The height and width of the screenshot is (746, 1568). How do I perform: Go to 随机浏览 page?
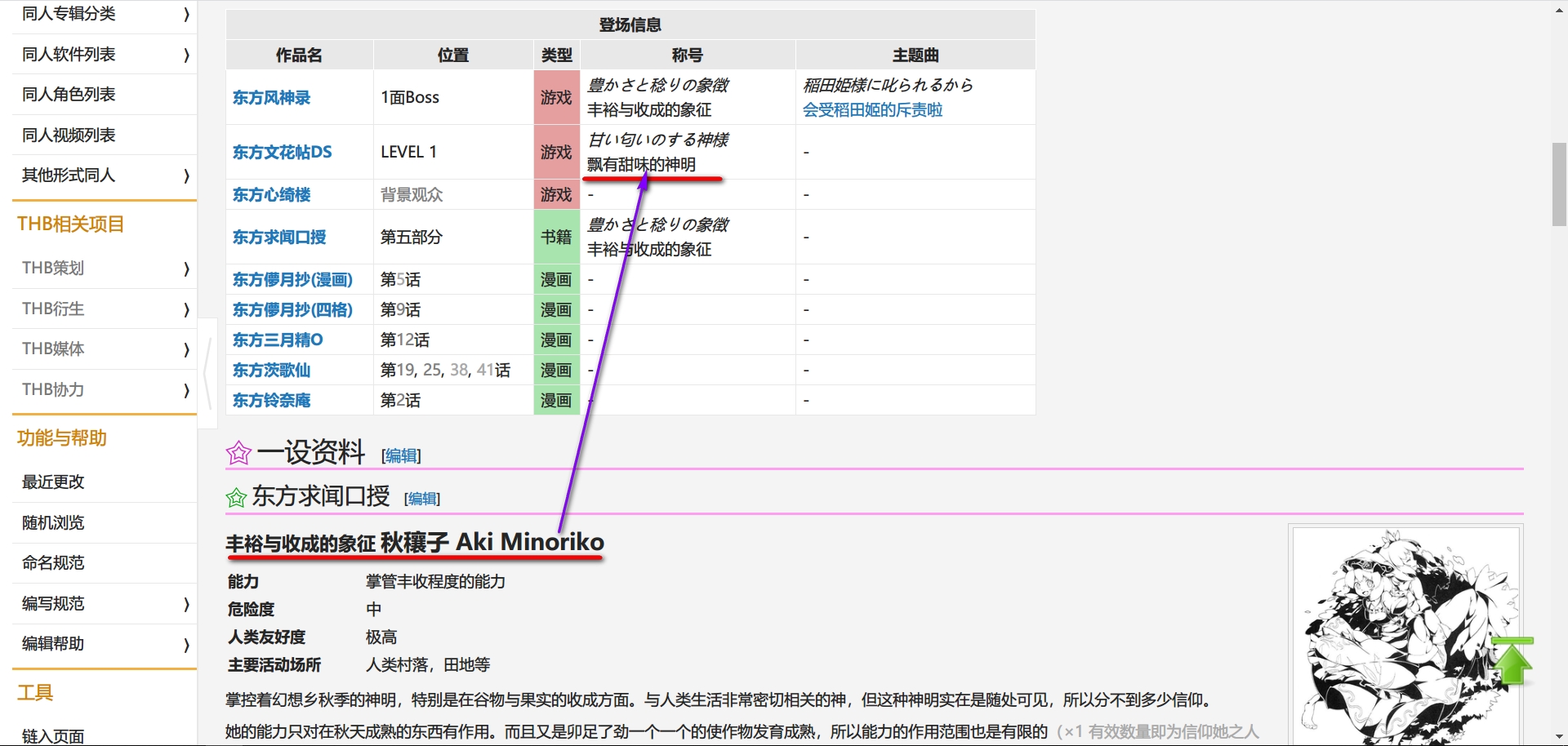(53, 523)
